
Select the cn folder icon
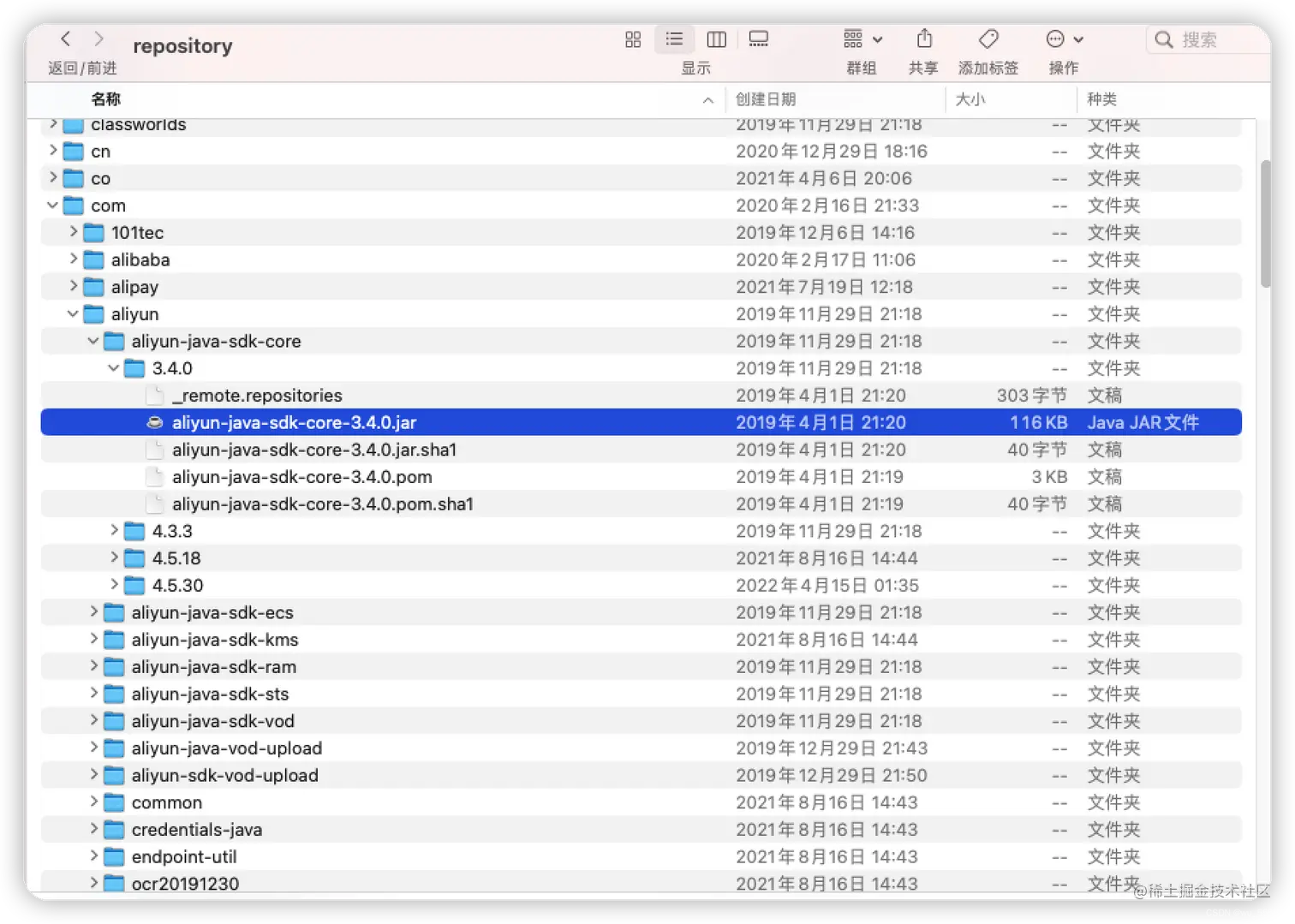click(x=74, y=152)
